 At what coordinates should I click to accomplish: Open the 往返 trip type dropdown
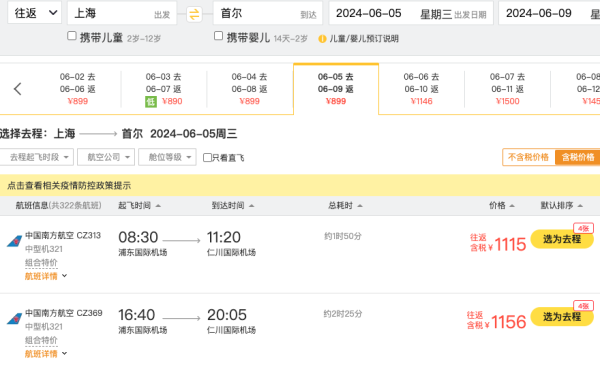coord(35,13)
